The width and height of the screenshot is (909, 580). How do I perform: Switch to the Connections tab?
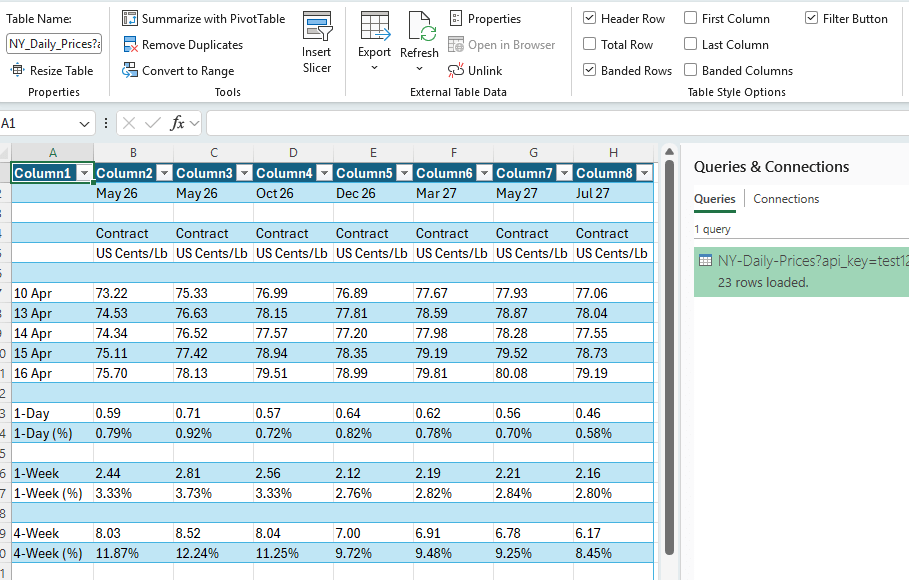[786, 199]
